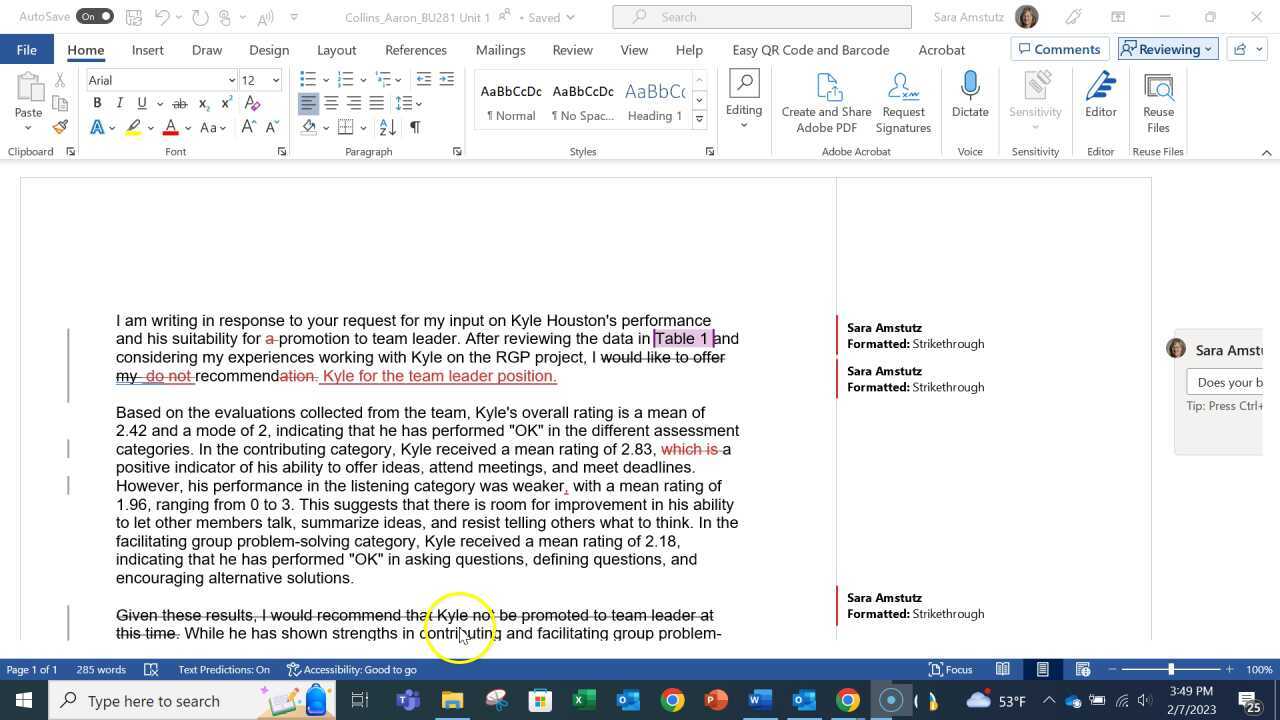The width and height of the screenshot is (1280, 720).
Task: Click the Format Painter icon
Action: (60, 127)
